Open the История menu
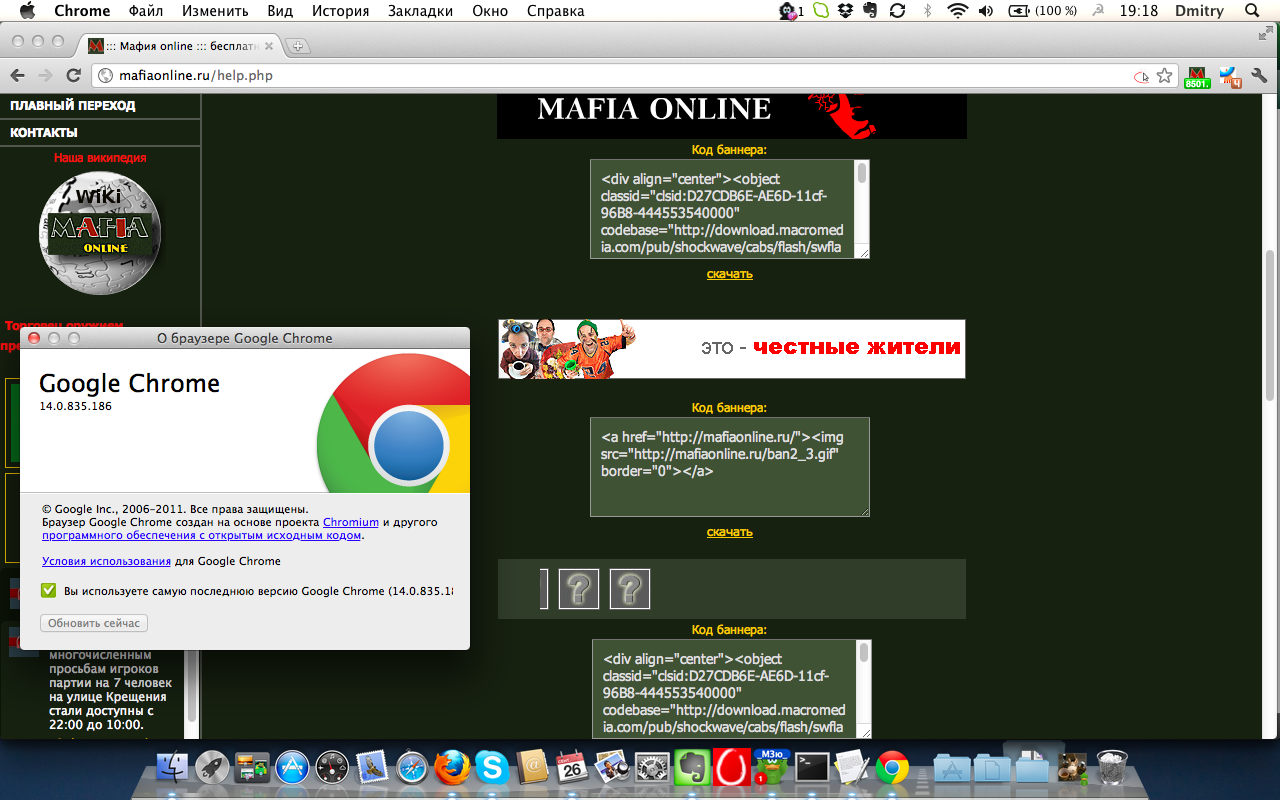1280x800 pixels. tap(340, 11)
